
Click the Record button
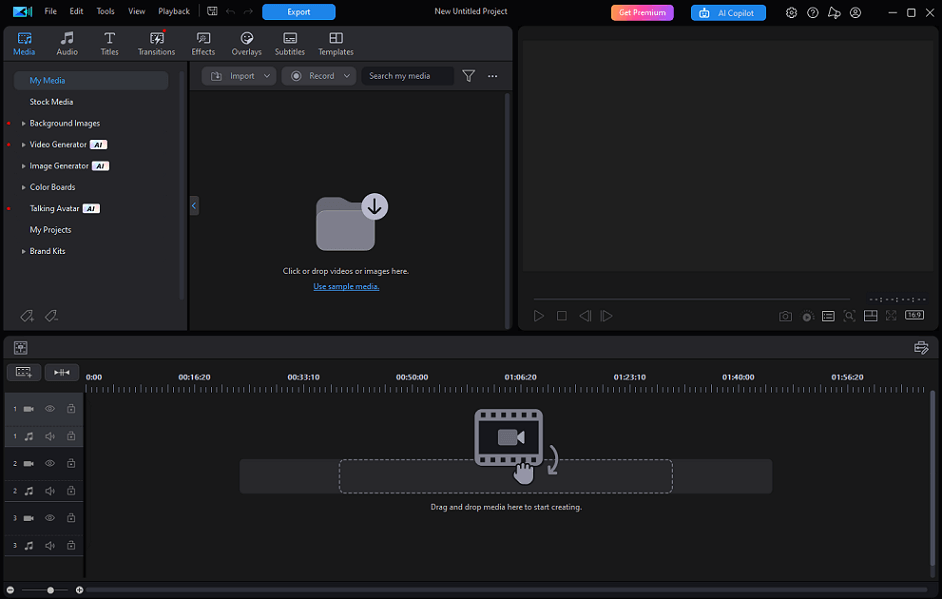[313, 76]
